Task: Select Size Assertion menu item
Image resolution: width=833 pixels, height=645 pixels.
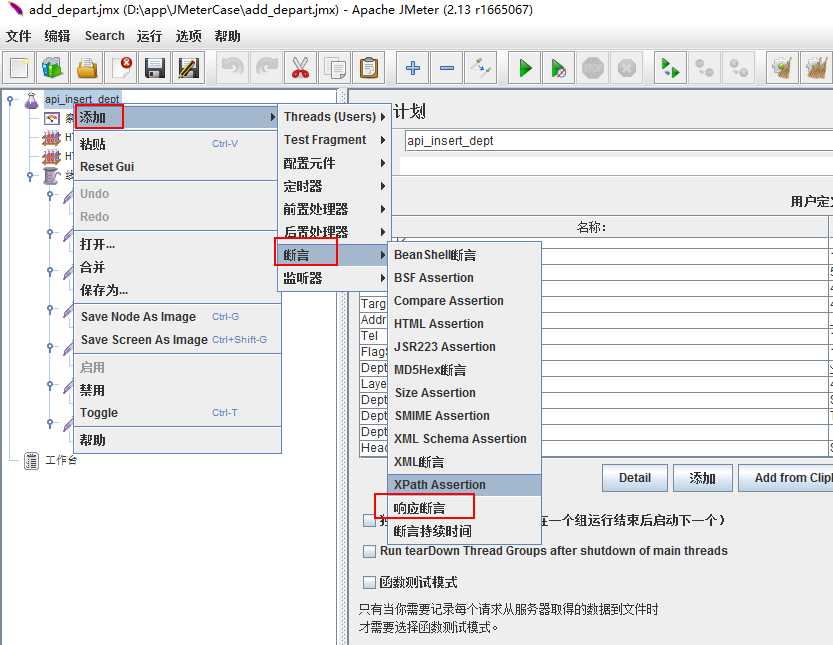Action: coord(465,393)
